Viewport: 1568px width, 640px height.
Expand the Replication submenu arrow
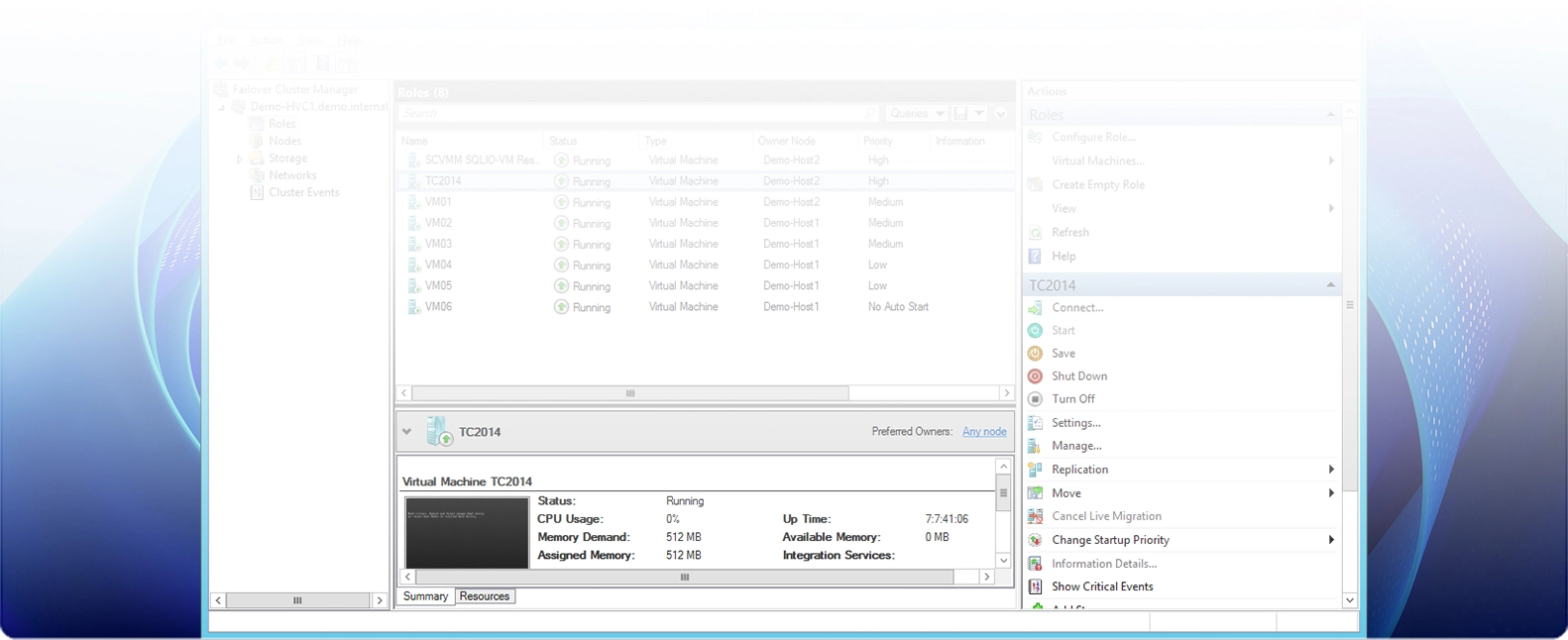click(1330, 470)
